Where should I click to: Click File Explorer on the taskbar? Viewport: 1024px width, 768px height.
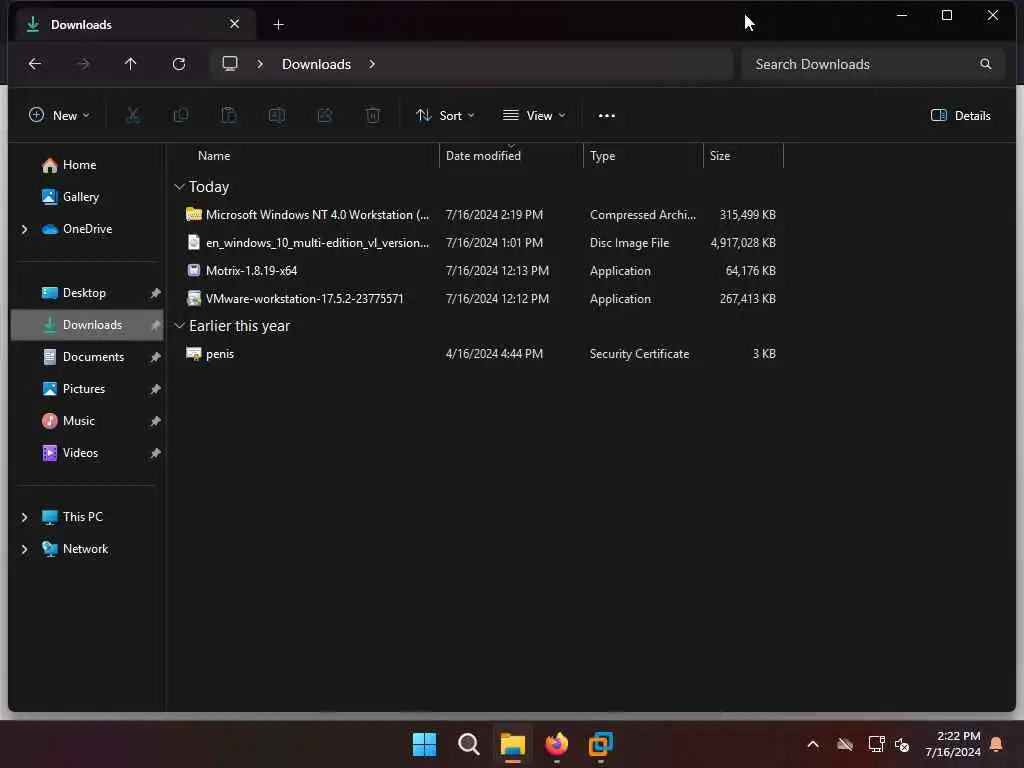(x=513, y=744)
